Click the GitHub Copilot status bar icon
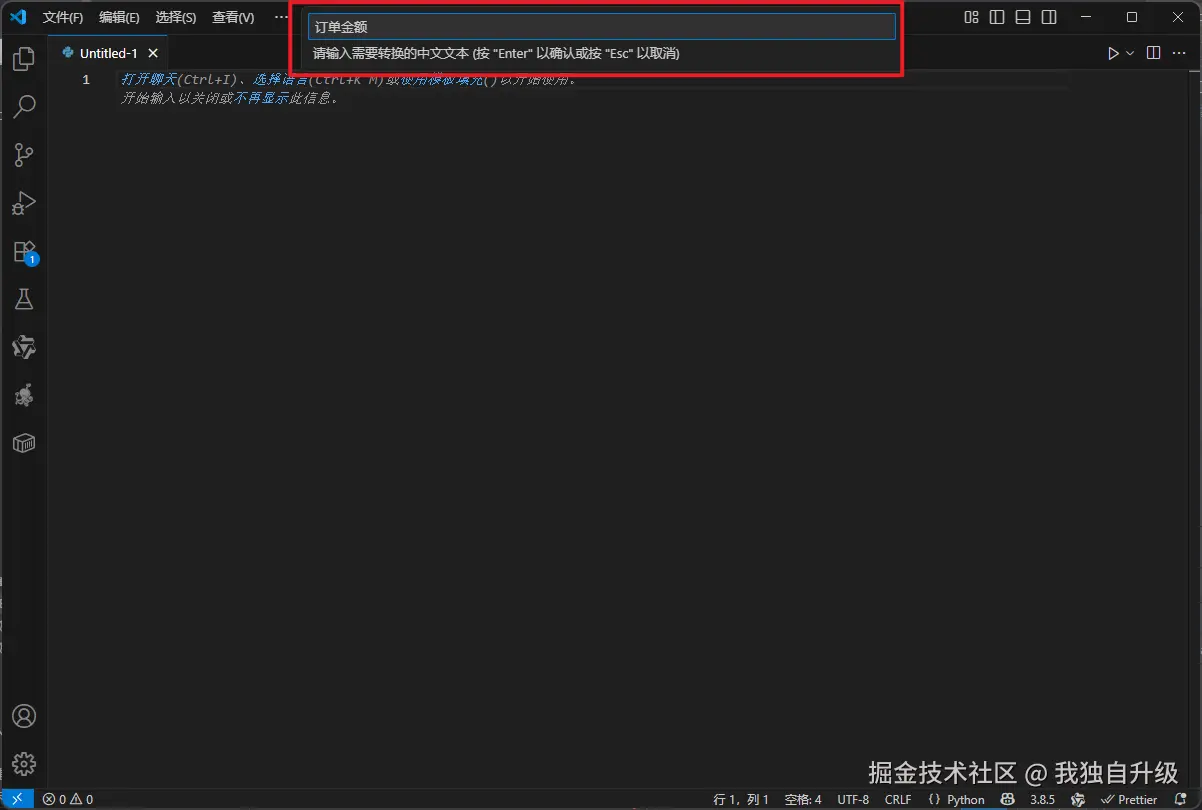Image resolution: width=1202 pixels, height=810 pixels. point(1006,799)
